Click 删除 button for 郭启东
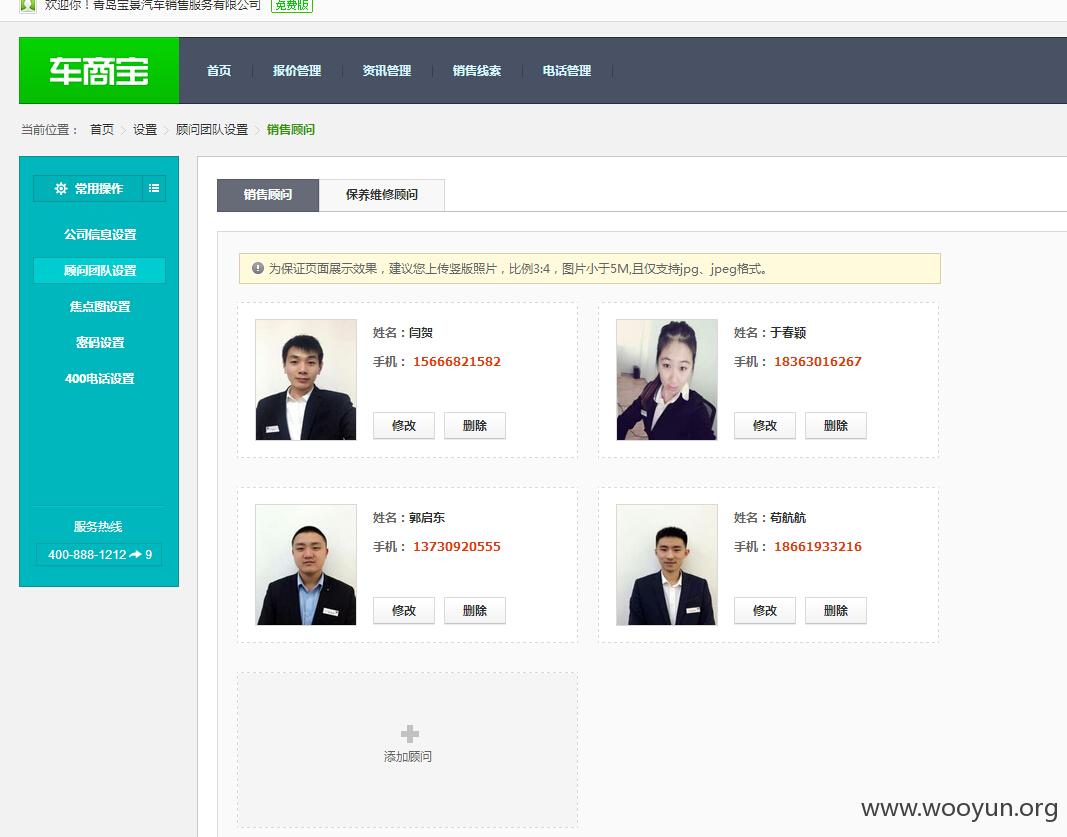Image resolution: width=1067 pixels, height=837 pixels. click(x=475, y=610)
